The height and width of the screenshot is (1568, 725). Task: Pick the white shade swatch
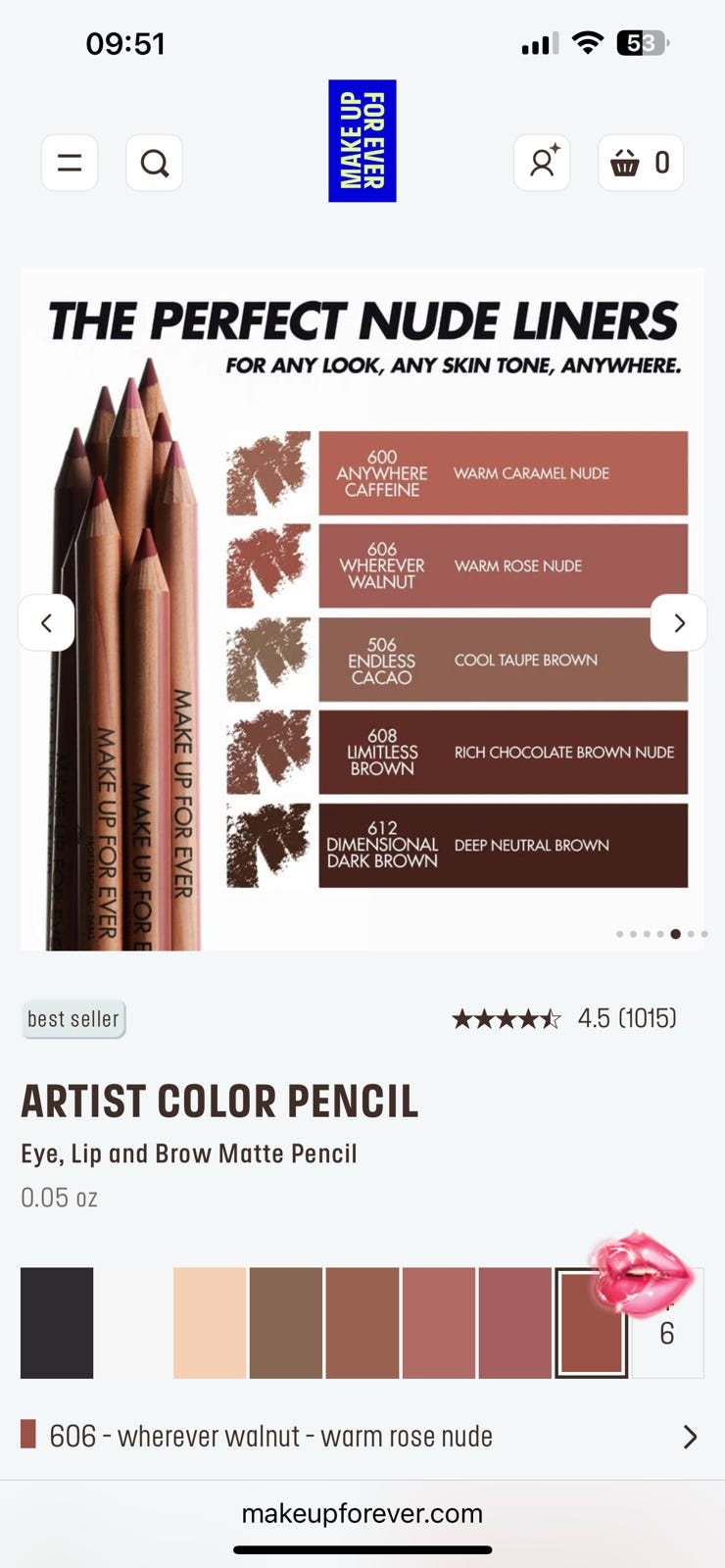[133, 1323]
